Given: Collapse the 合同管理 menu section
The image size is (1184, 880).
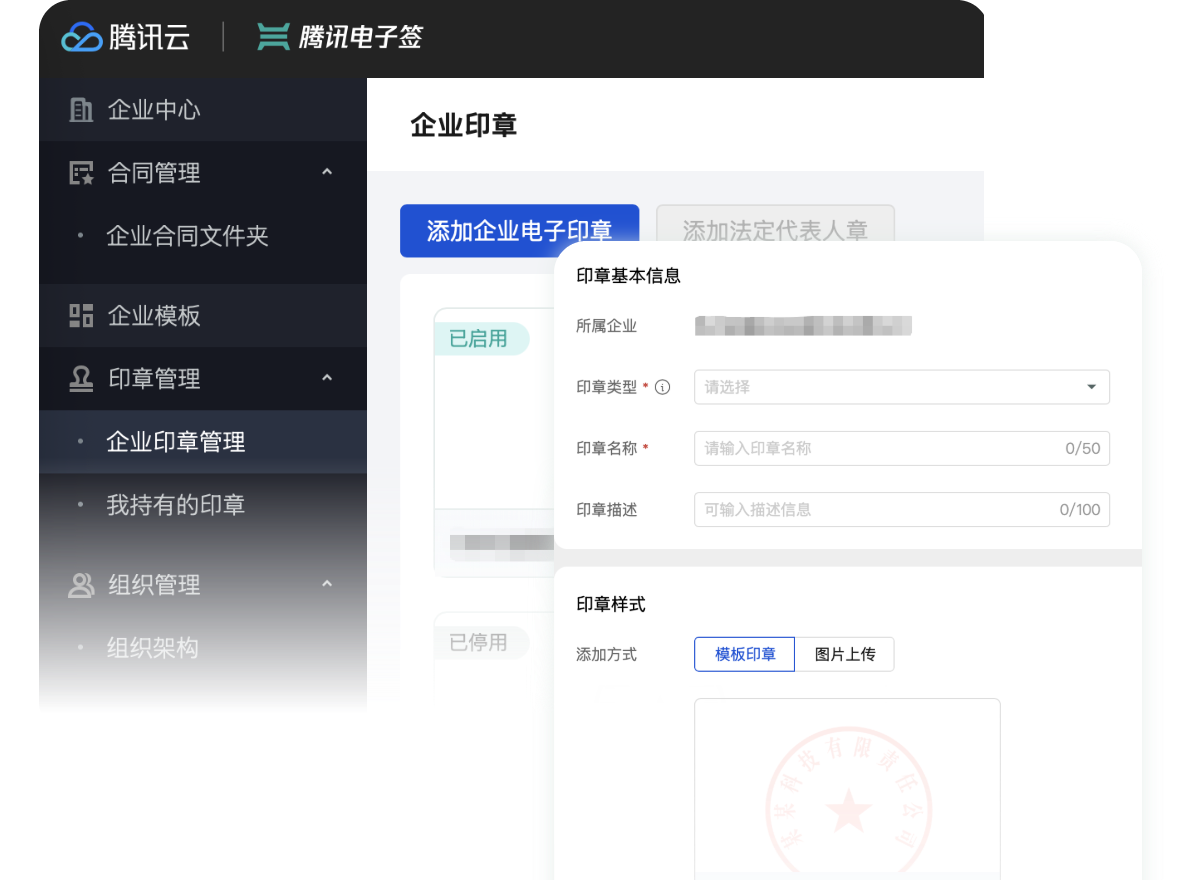Looking at the screenshot, I should pos(327,173).
